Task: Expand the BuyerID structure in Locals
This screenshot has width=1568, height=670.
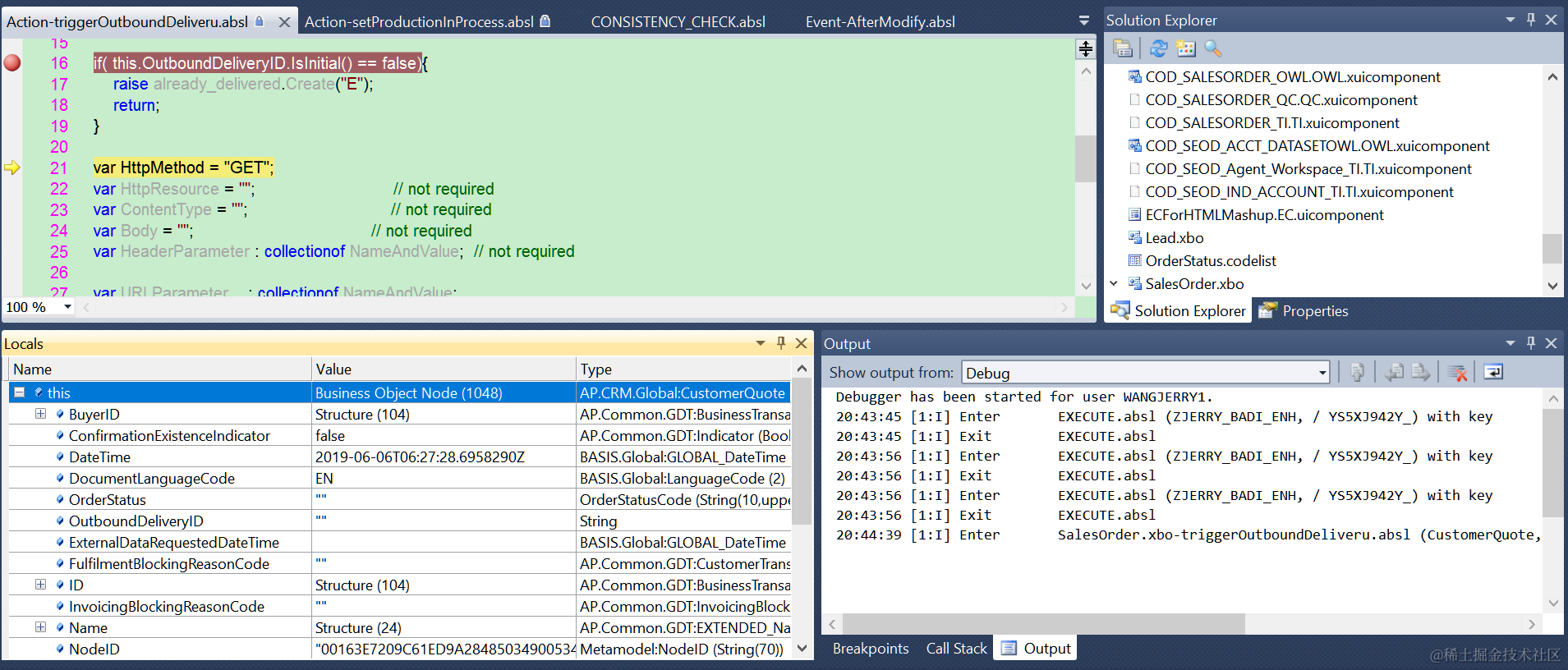Action: (40, 414)
